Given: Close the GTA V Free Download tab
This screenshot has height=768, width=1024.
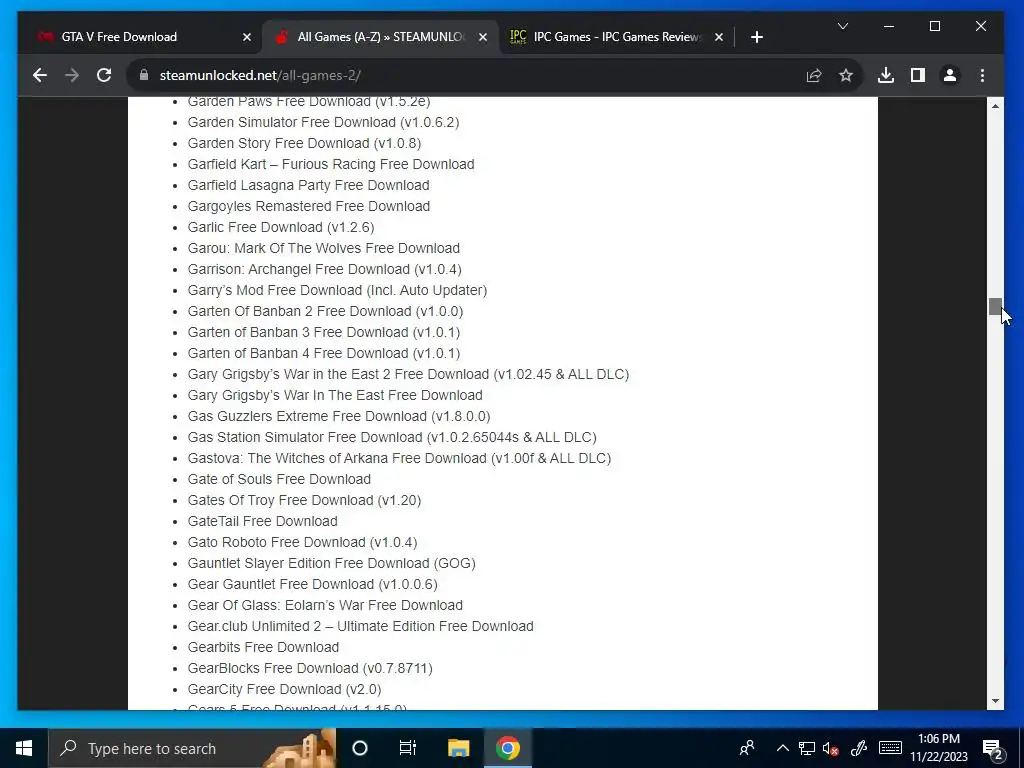Looking at the screenshot, I should click(247, 37).
